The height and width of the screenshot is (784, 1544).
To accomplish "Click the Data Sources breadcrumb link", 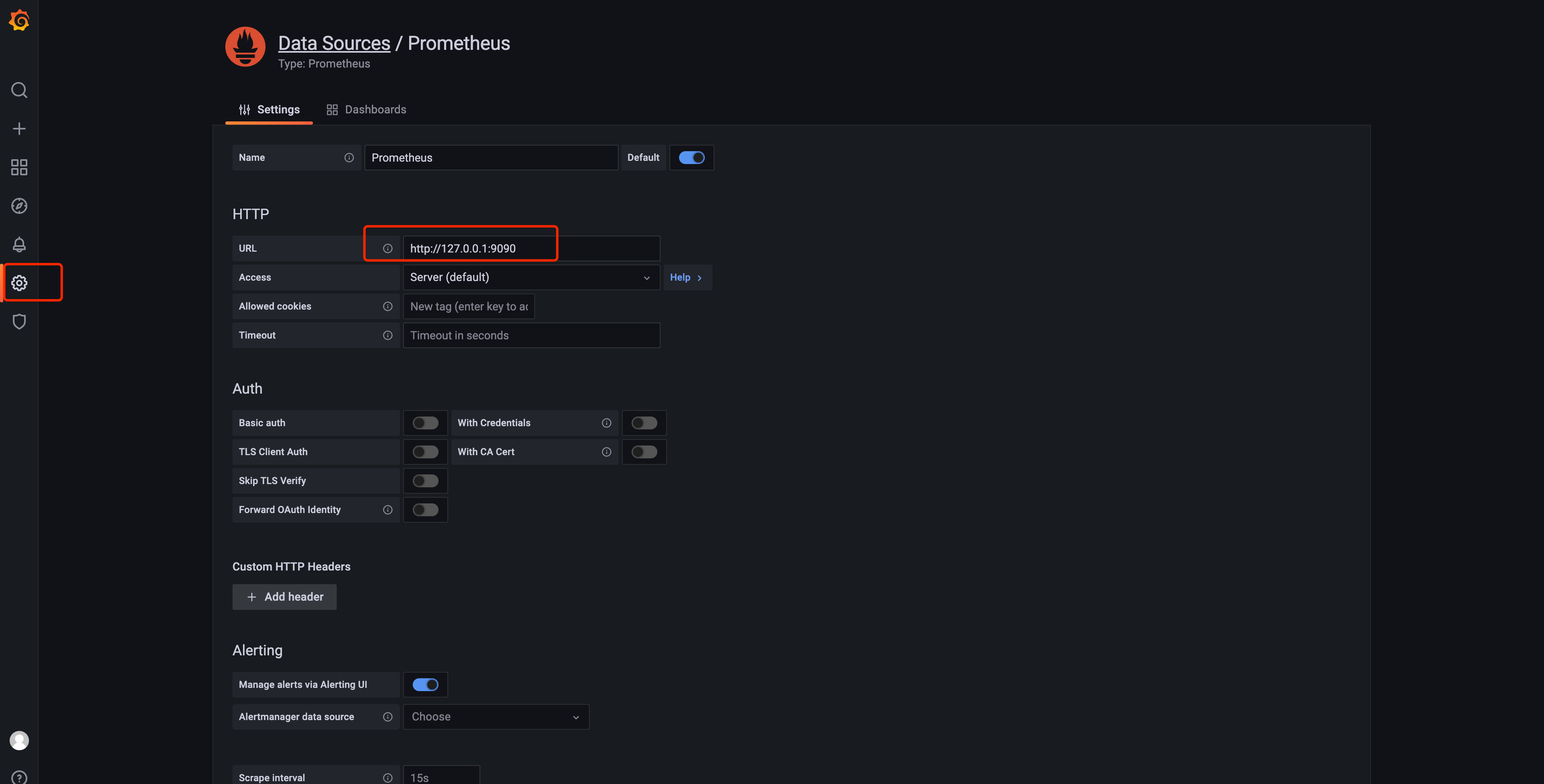I will pyautogui.click(x=334, y=43).
